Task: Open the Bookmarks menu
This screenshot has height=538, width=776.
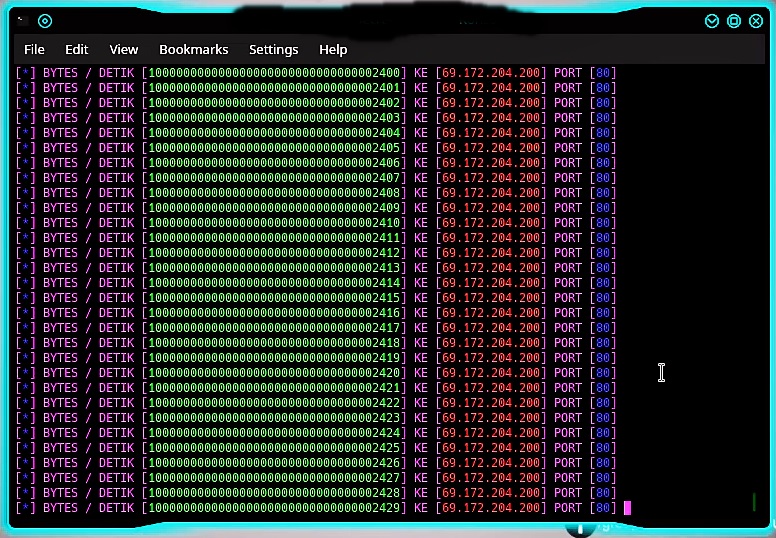Action: pos(194,49)
